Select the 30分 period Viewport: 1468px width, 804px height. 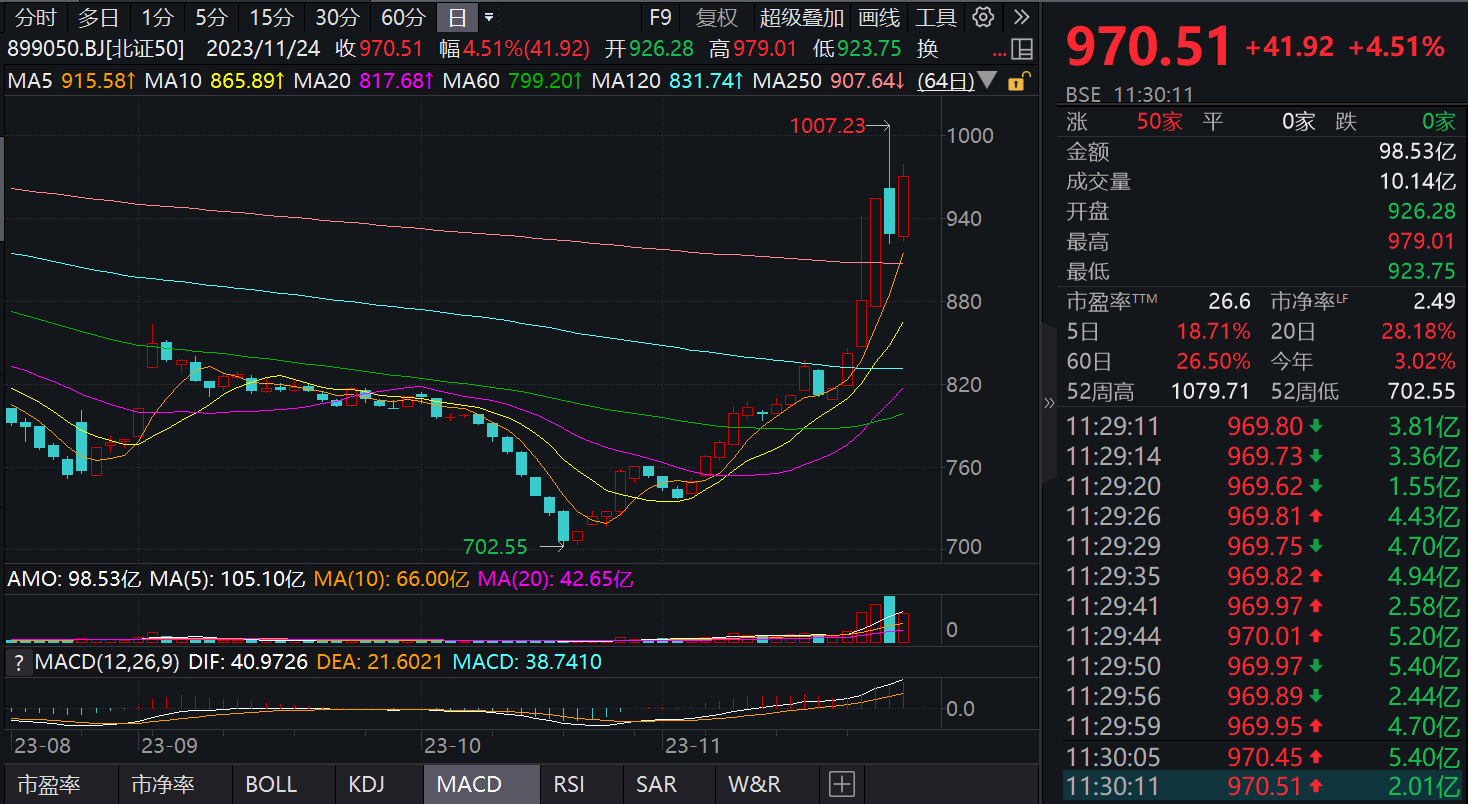[337, 17]
